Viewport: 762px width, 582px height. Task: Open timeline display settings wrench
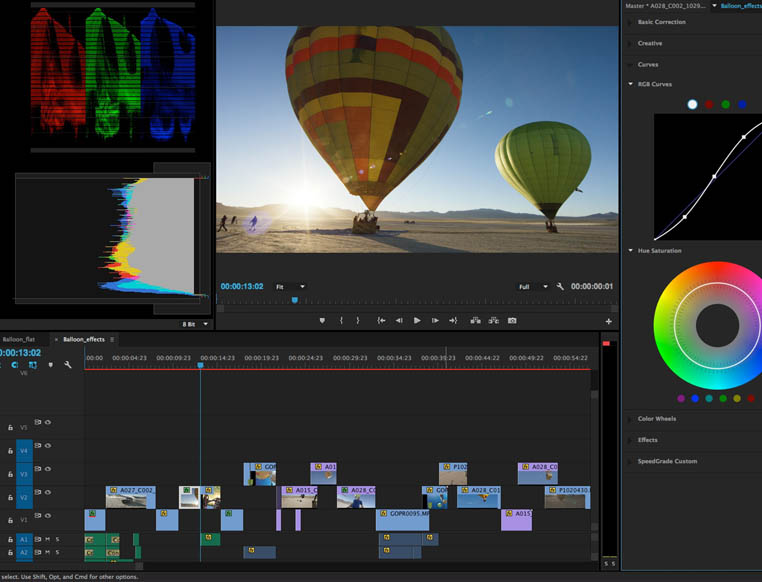[x=68, y=364]
